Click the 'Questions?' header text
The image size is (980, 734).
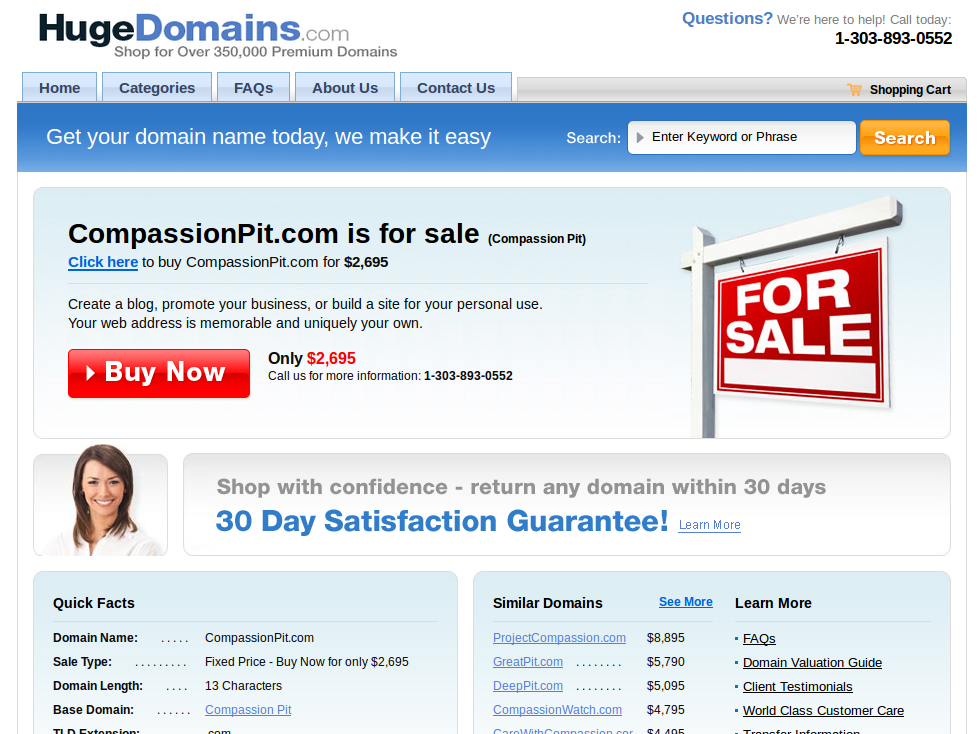coord(728,18)
